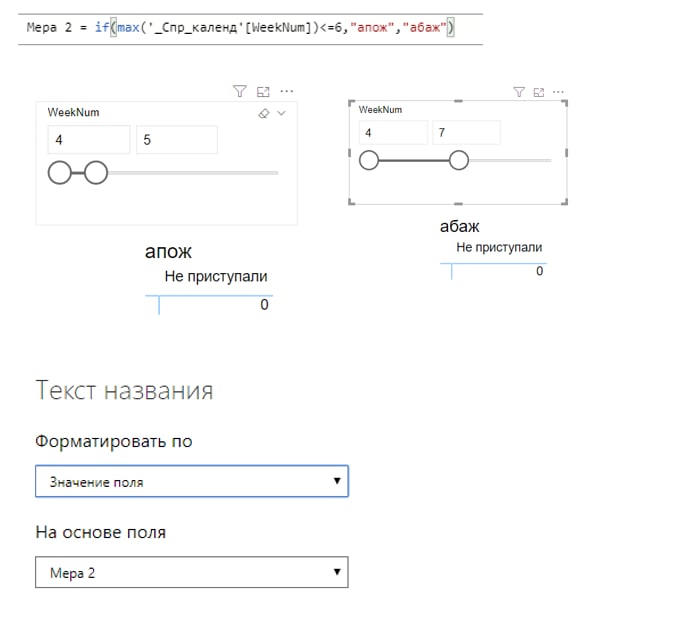
Task: Click the 'абаж' visual title
Action: (459, 227)
